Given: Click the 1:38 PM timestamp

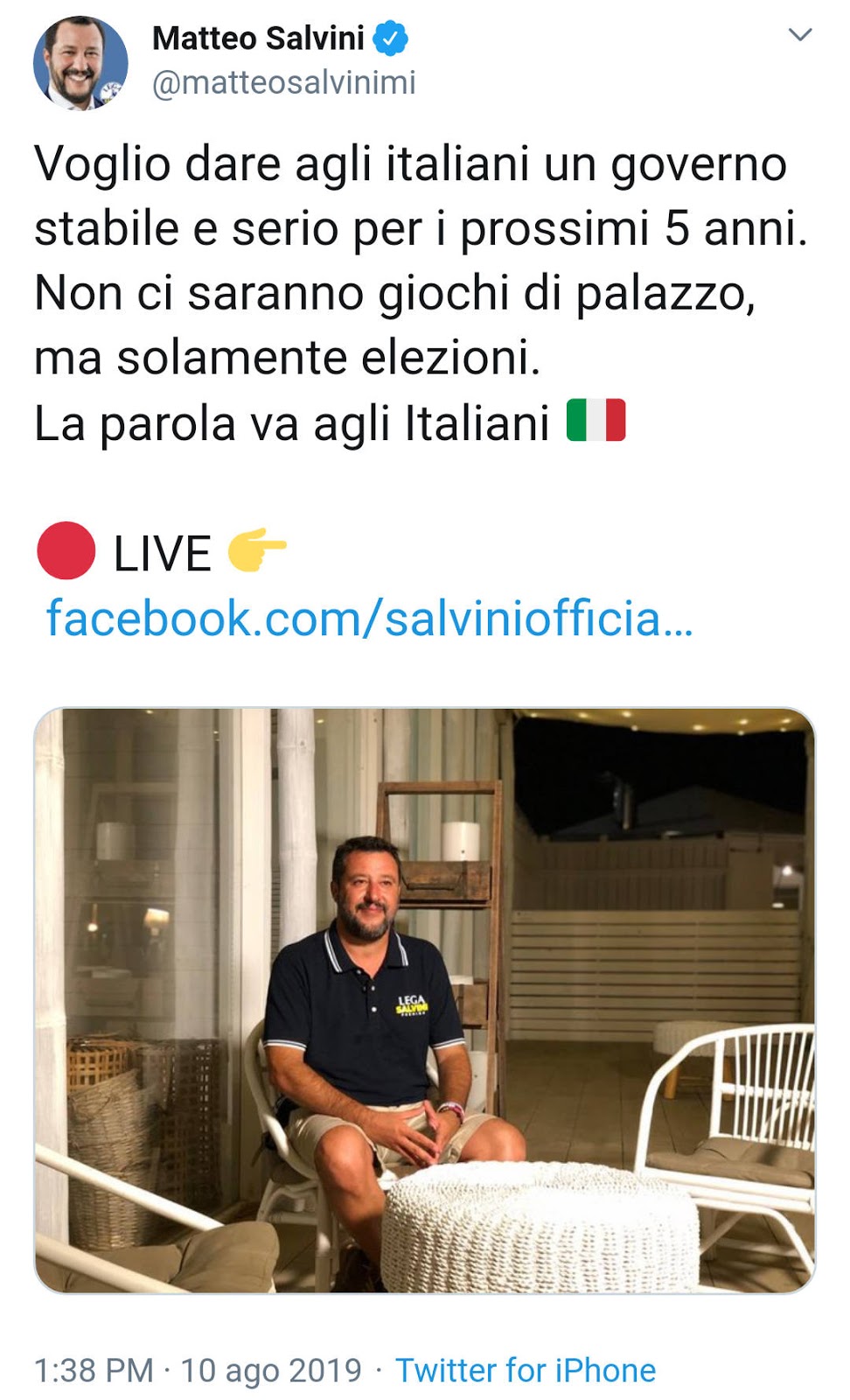Looking at the screenshot, I should click(x=94, y=1370).
